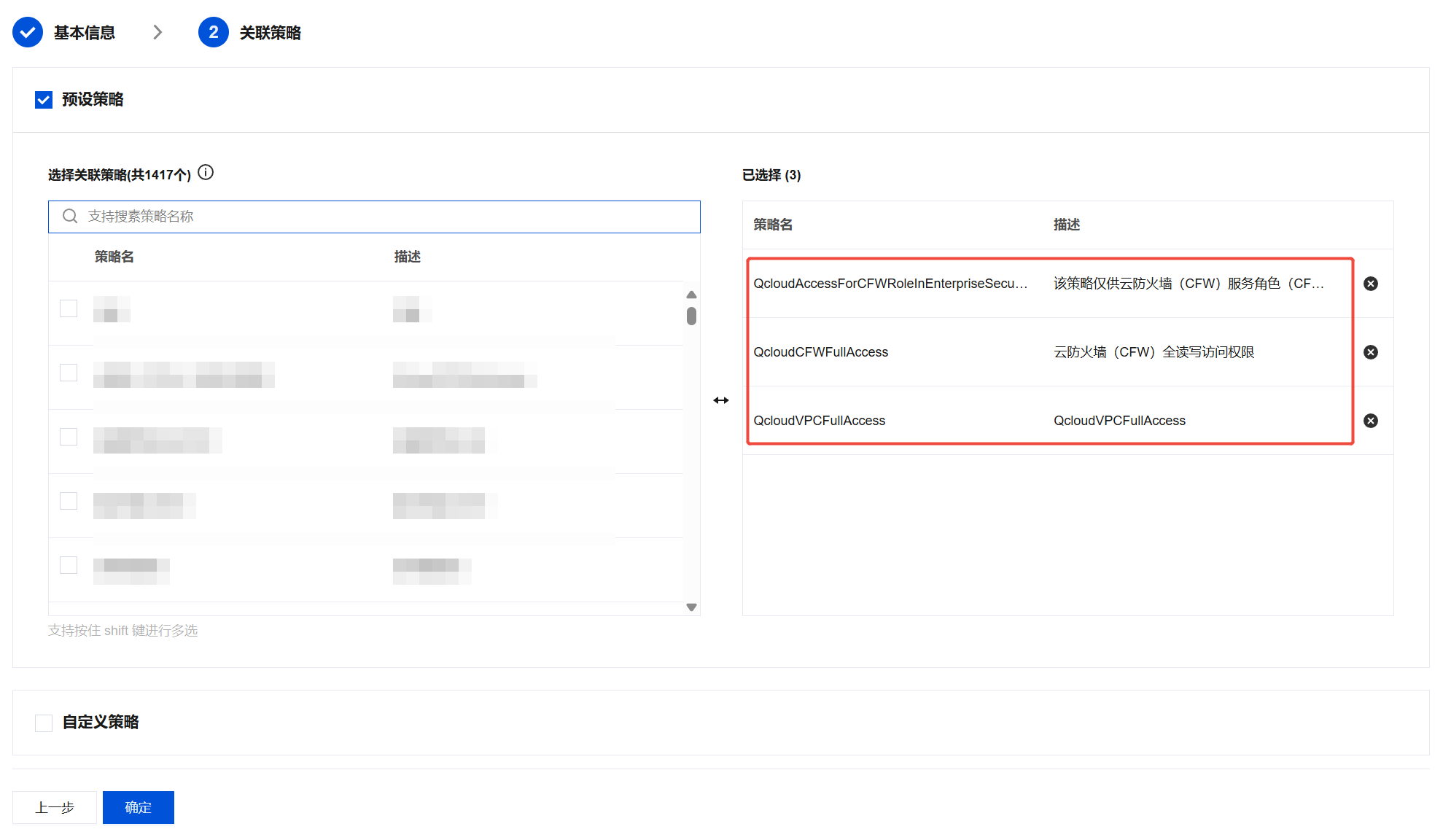The image size is (1451, 840).
Task: Tick the second policy row checkbox
Action: [69, 373]
